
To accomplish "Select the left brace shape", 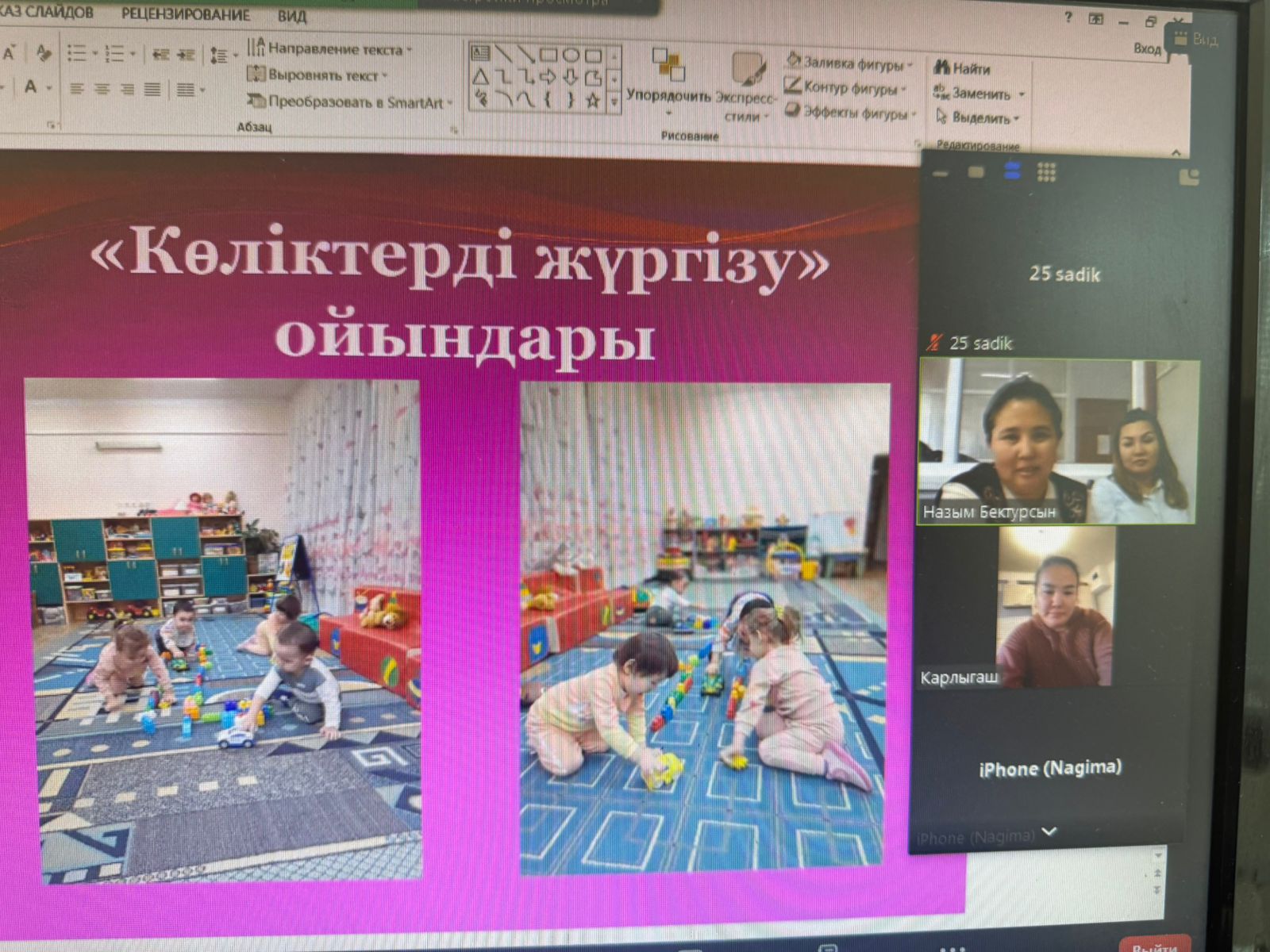I will pyautogui.click(x=548, y=100).
